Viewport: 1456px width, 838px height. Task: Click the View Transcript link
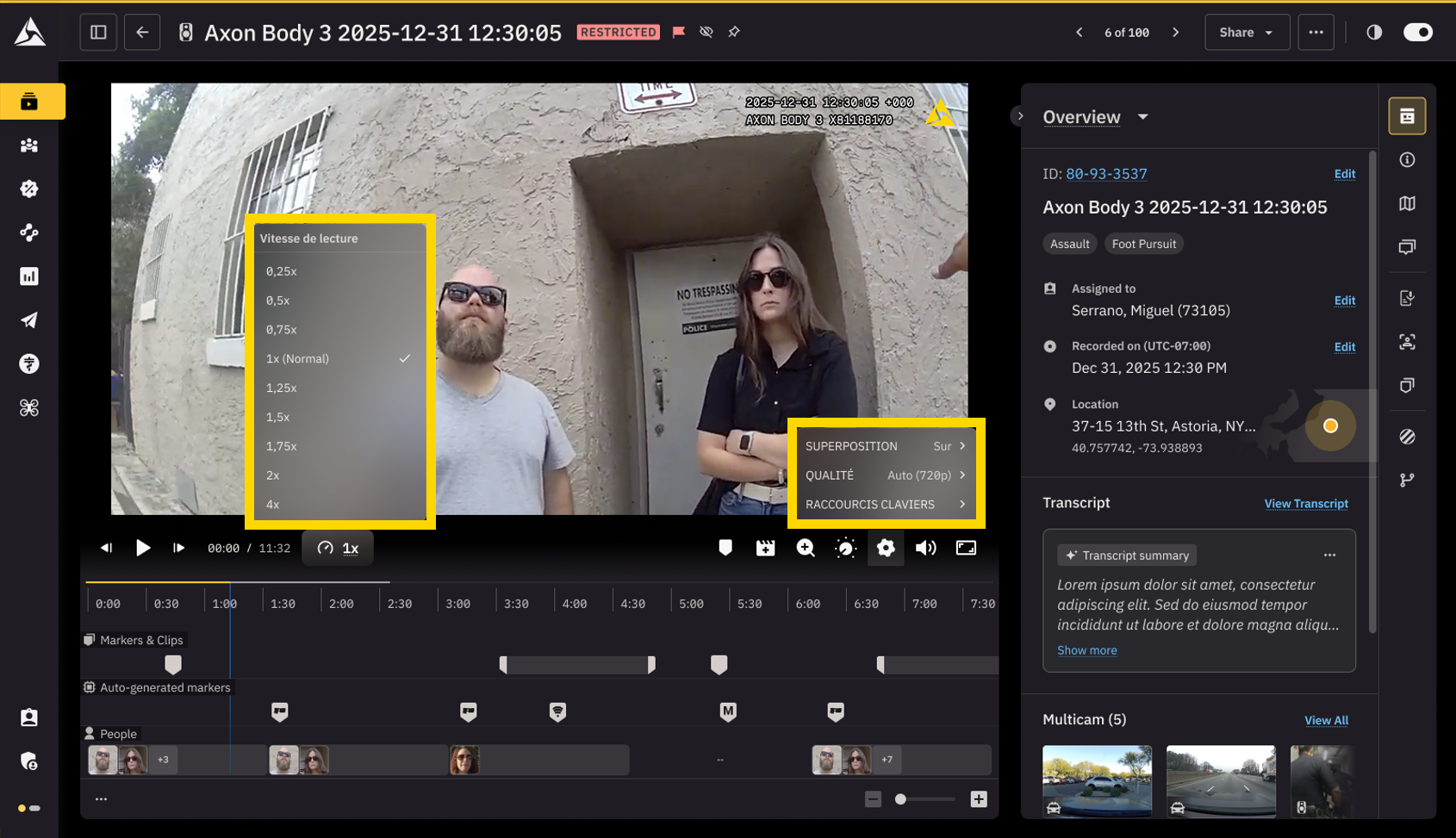[1305, 504]
